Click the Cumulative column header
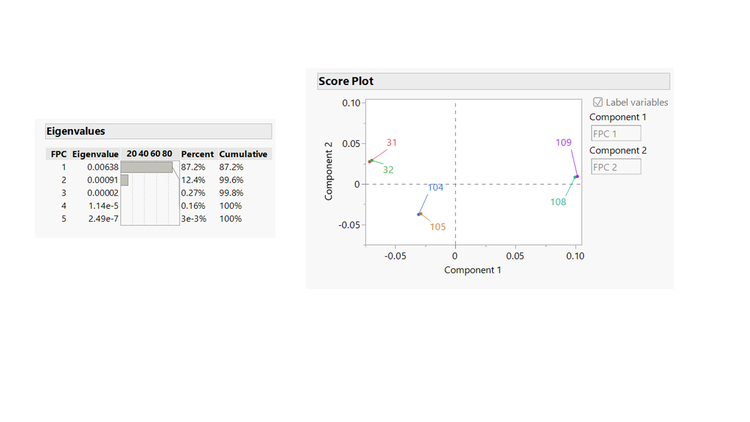The height and width of the screenshot is (422, 750). tap(243, 154)
